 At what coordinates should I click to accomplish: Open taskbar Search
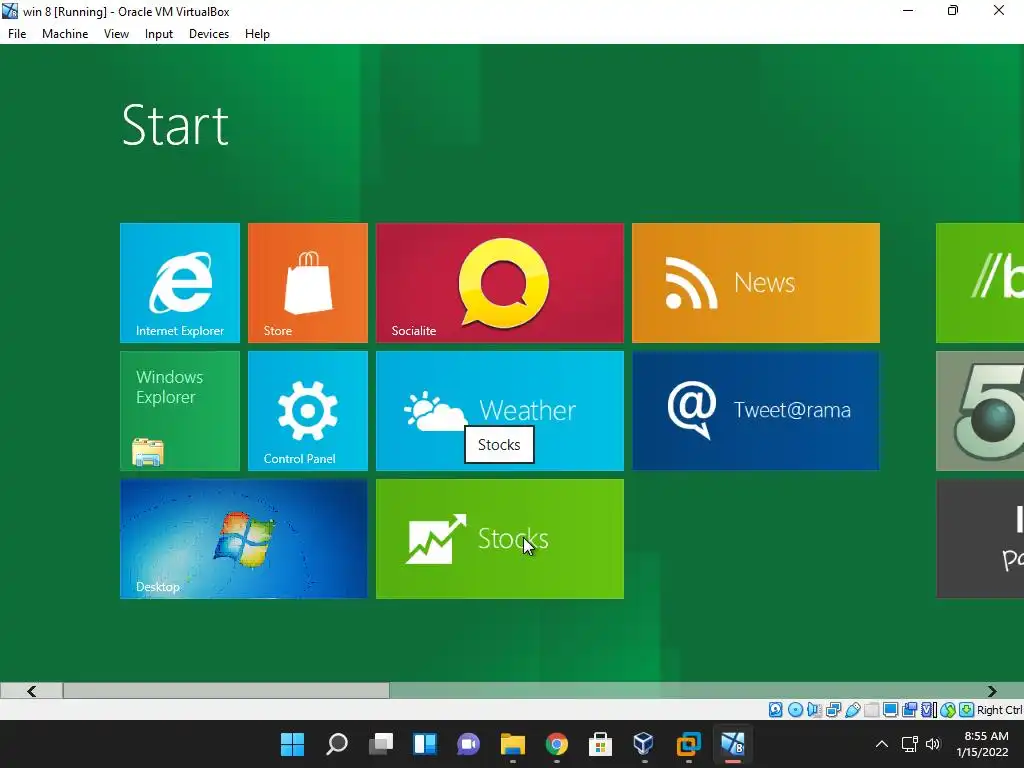[x=337, y=744]
